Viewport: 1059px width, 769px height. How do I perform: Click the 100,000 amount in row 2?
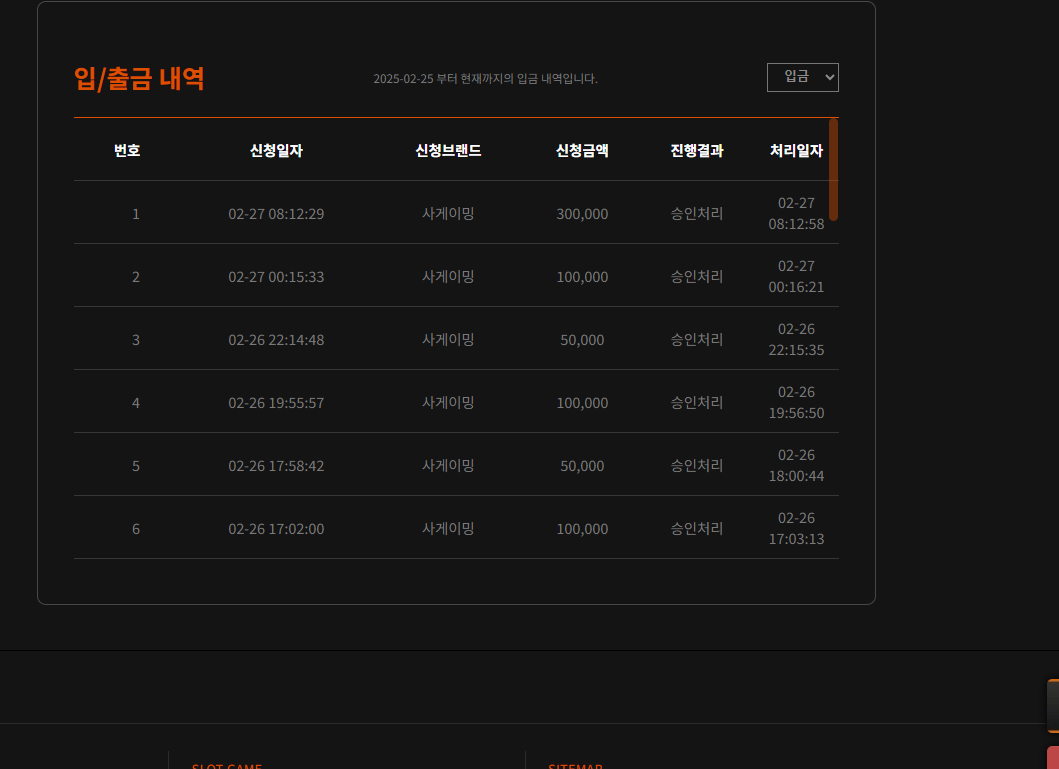tap(582, 277)
